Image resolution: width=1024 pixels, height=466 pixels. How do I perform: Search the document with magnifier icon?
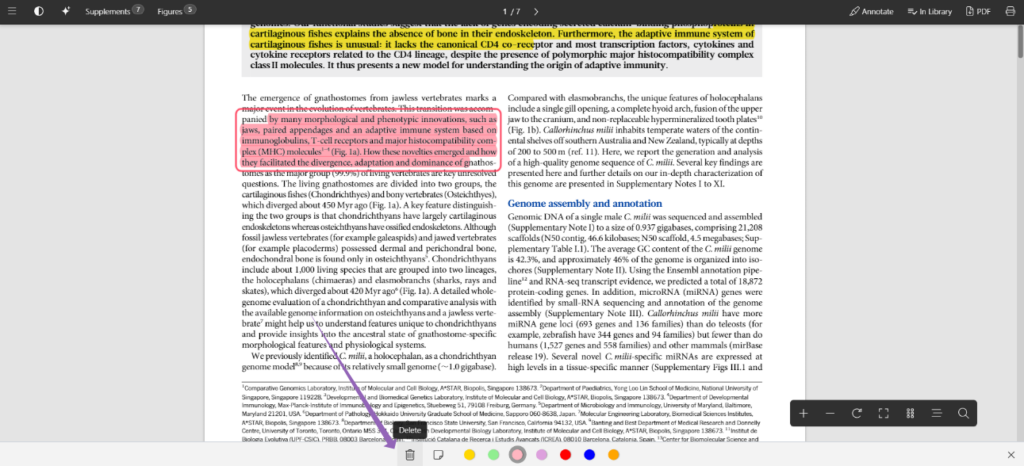click(963, 413)
